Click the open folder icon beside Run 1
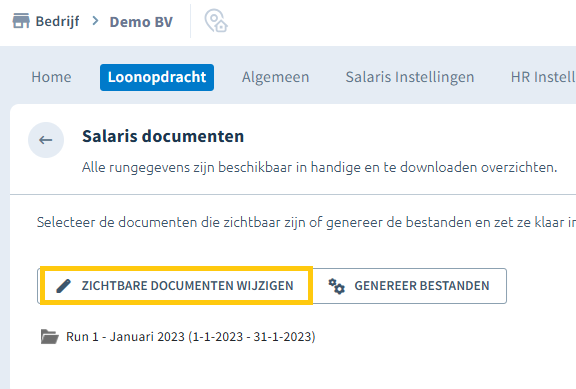The image size is (576, 389). point(50,336)
